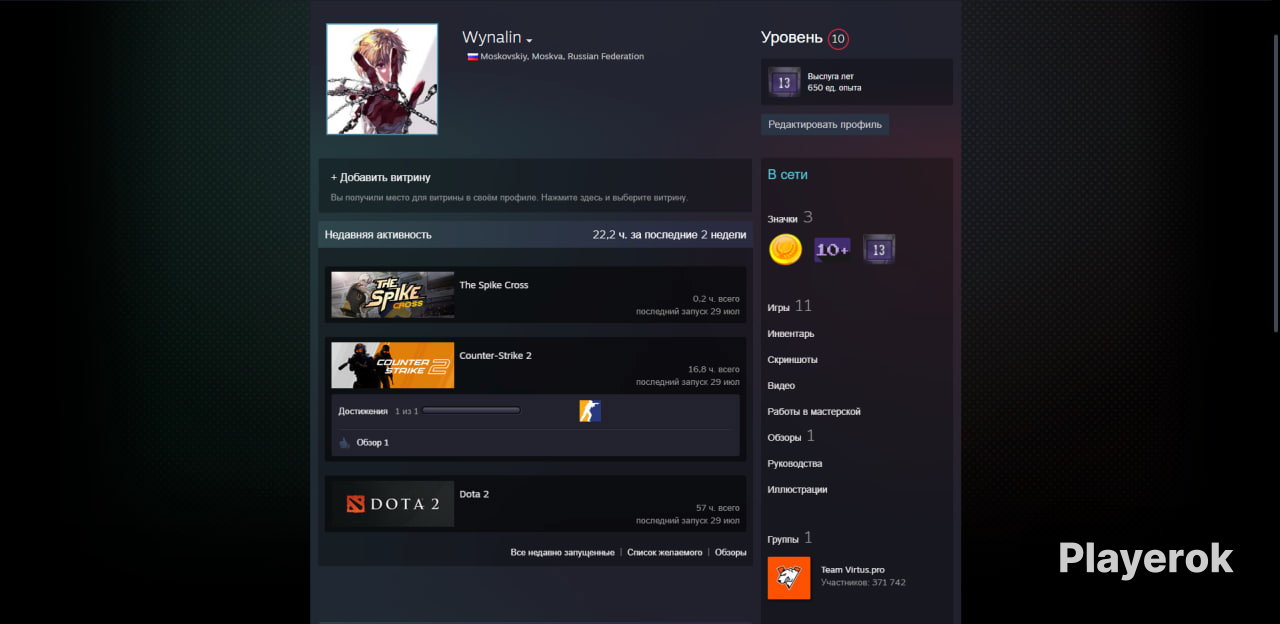The width and height of the screenshot is (1280, 624).
Task: Open the Dota 2 title link
Action: (474, 494)
